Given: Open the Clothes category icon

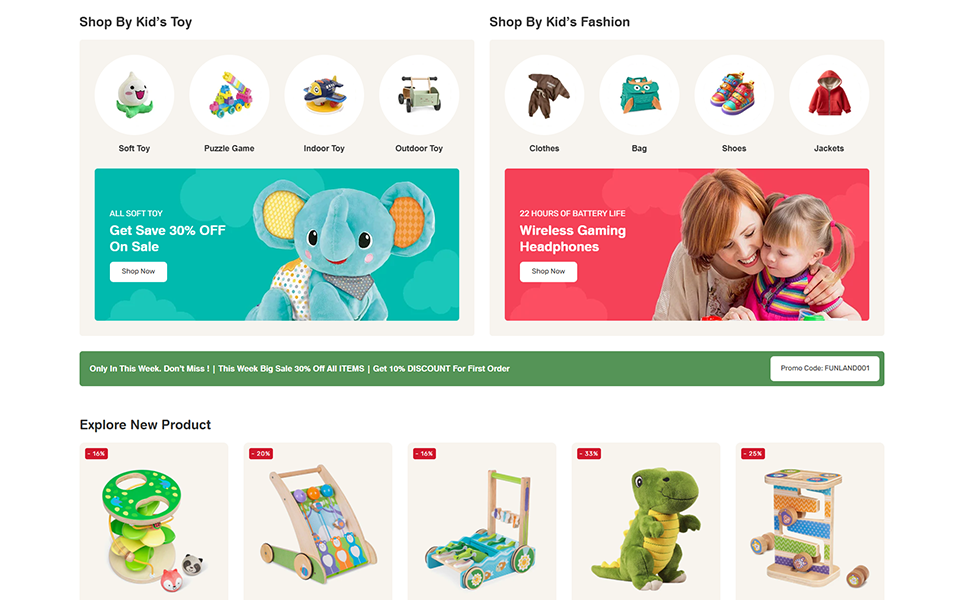Looking at the screenshot, I should [544, 95].
